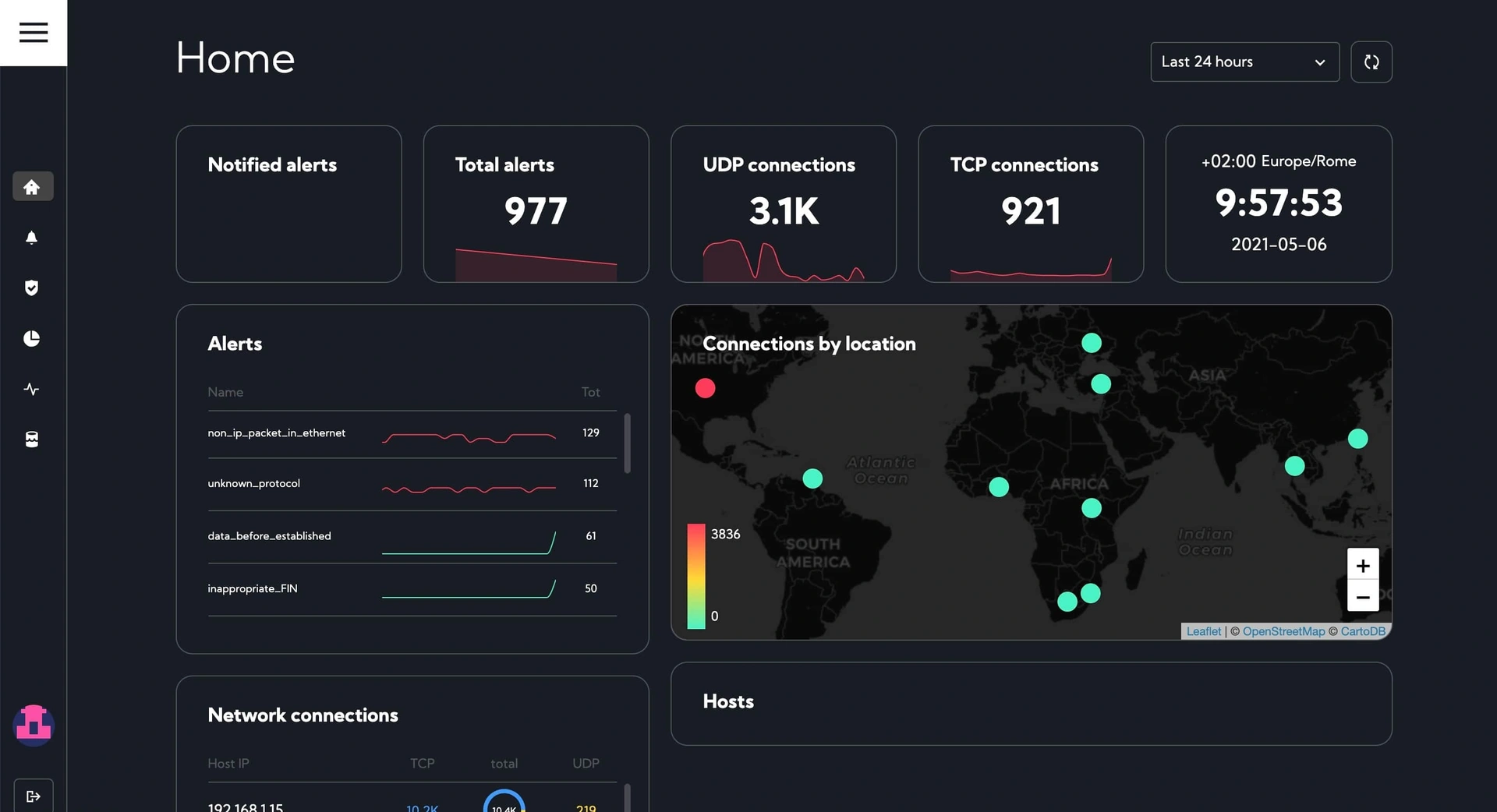Viewport: 1497px width, 812px height.
Task: Open the pie chart sidebar icon
Action: tap(32, 338)
